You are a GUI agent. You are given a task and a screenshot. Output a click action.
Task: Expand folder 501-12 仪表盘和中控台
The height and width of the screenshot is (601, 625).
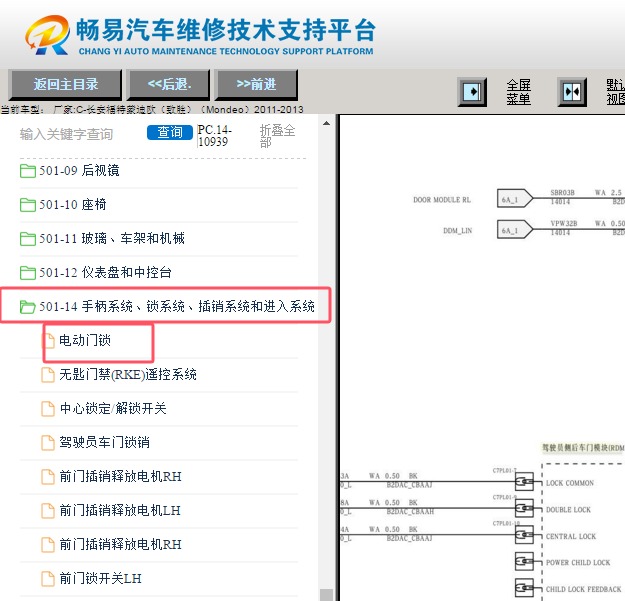click(105, 273)
